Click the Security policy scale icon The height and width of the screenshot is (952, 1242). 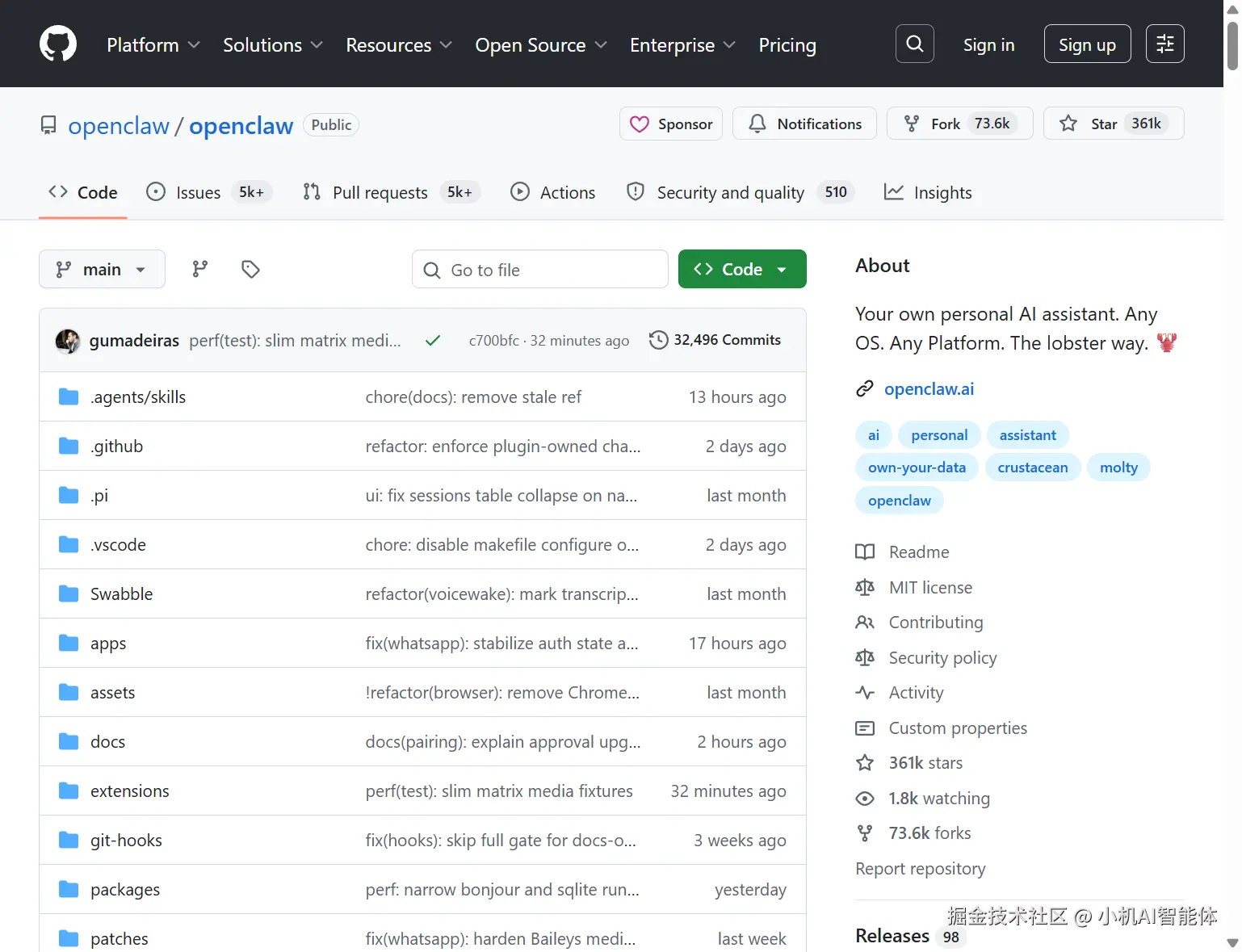(865, 658)
